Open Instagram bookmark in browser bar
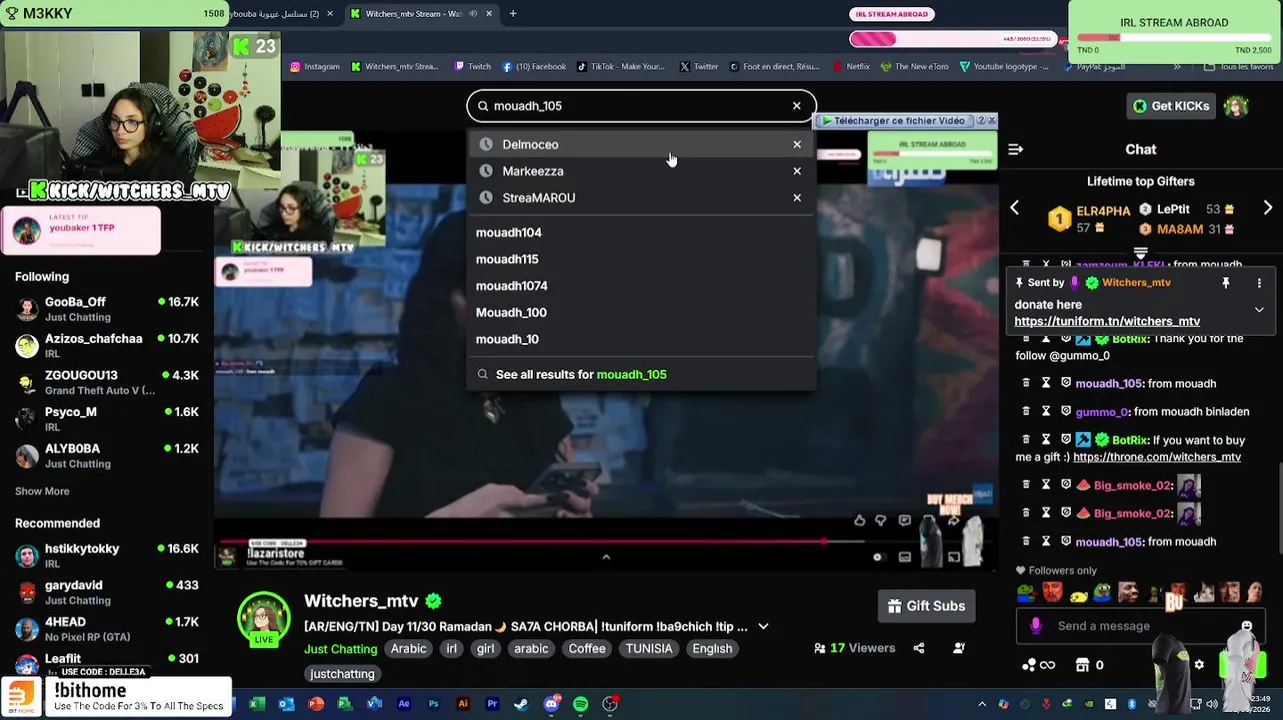 (315, 67)
